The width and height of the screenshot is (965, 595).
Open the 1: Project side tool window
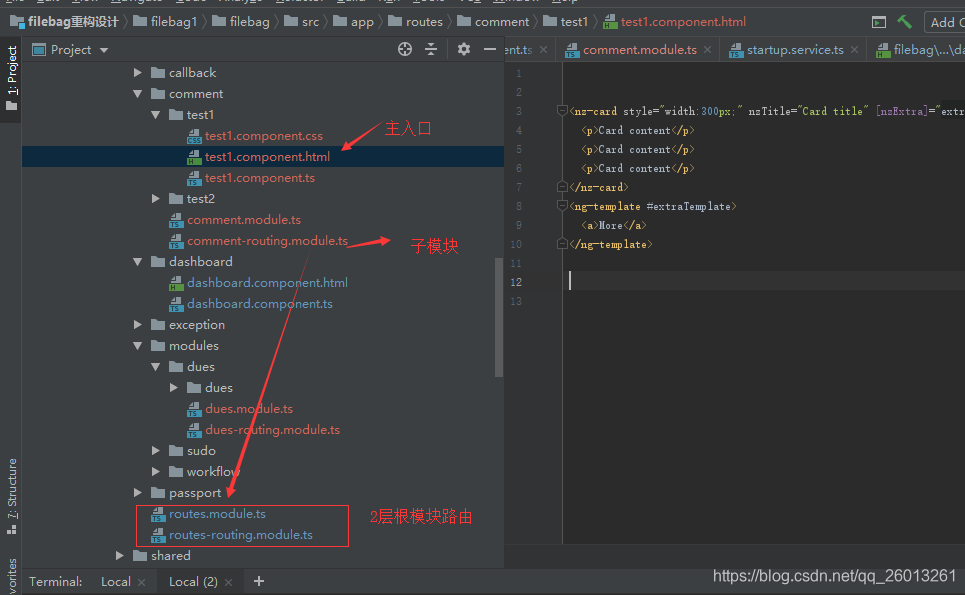[x=12, y=78]
